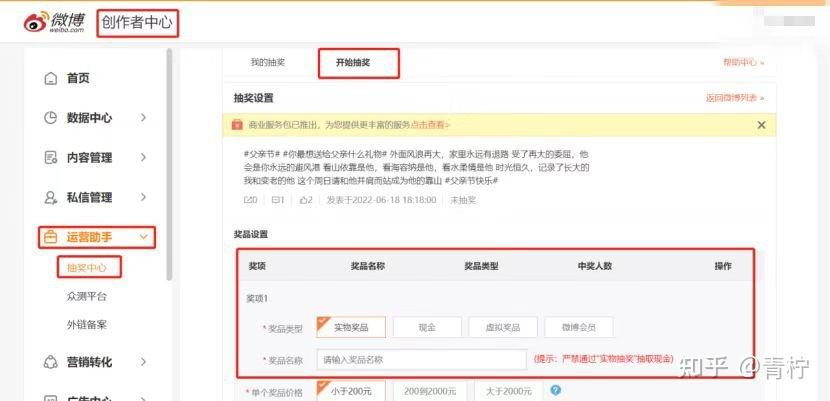Expand the 内容管理 menu arrow
Viewport: 830px width, 401px height.
[143, 157]
